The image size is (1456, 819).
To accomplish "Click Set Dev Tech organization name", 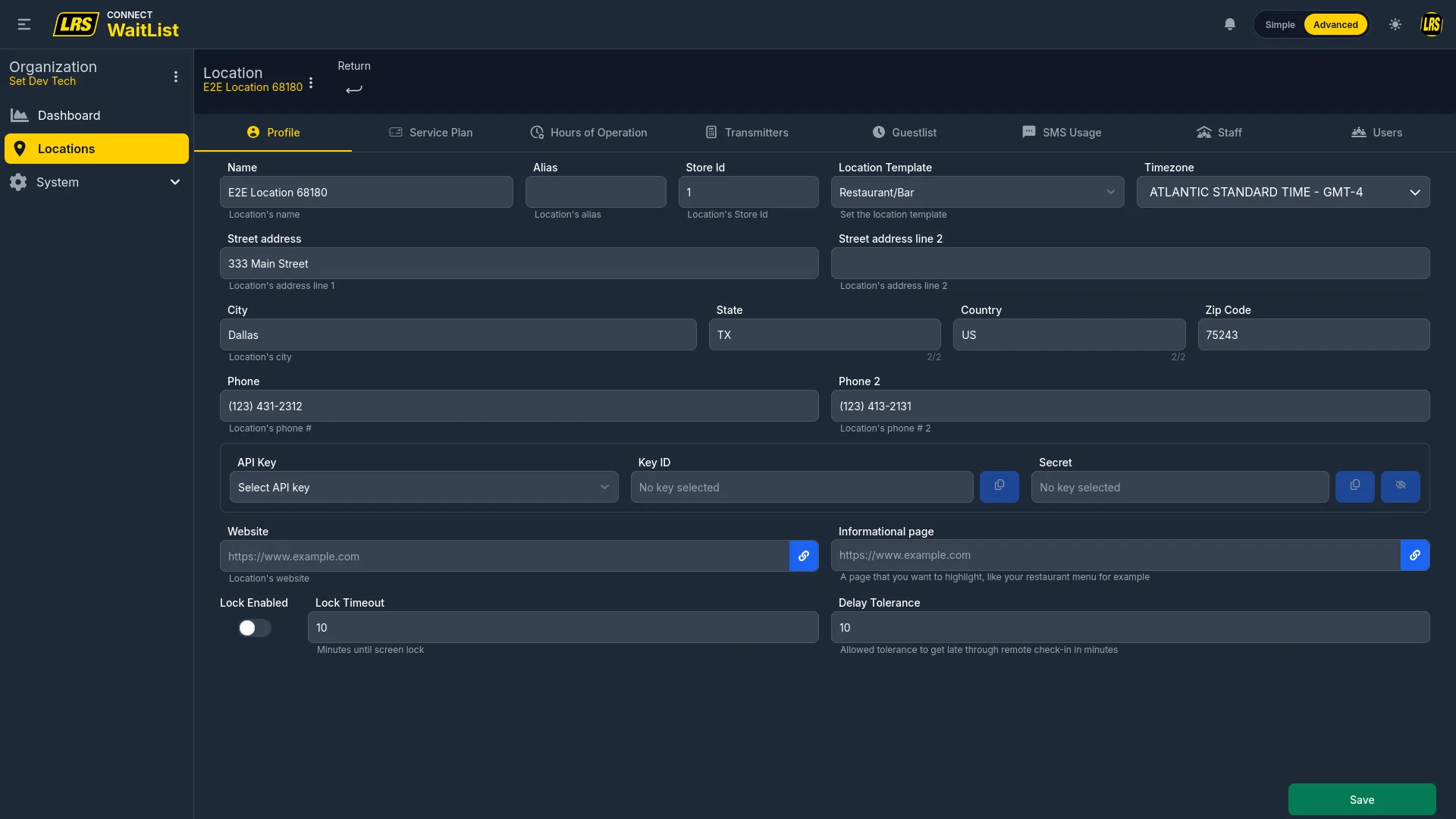I will pyautogui.click(x=42, y=81).
